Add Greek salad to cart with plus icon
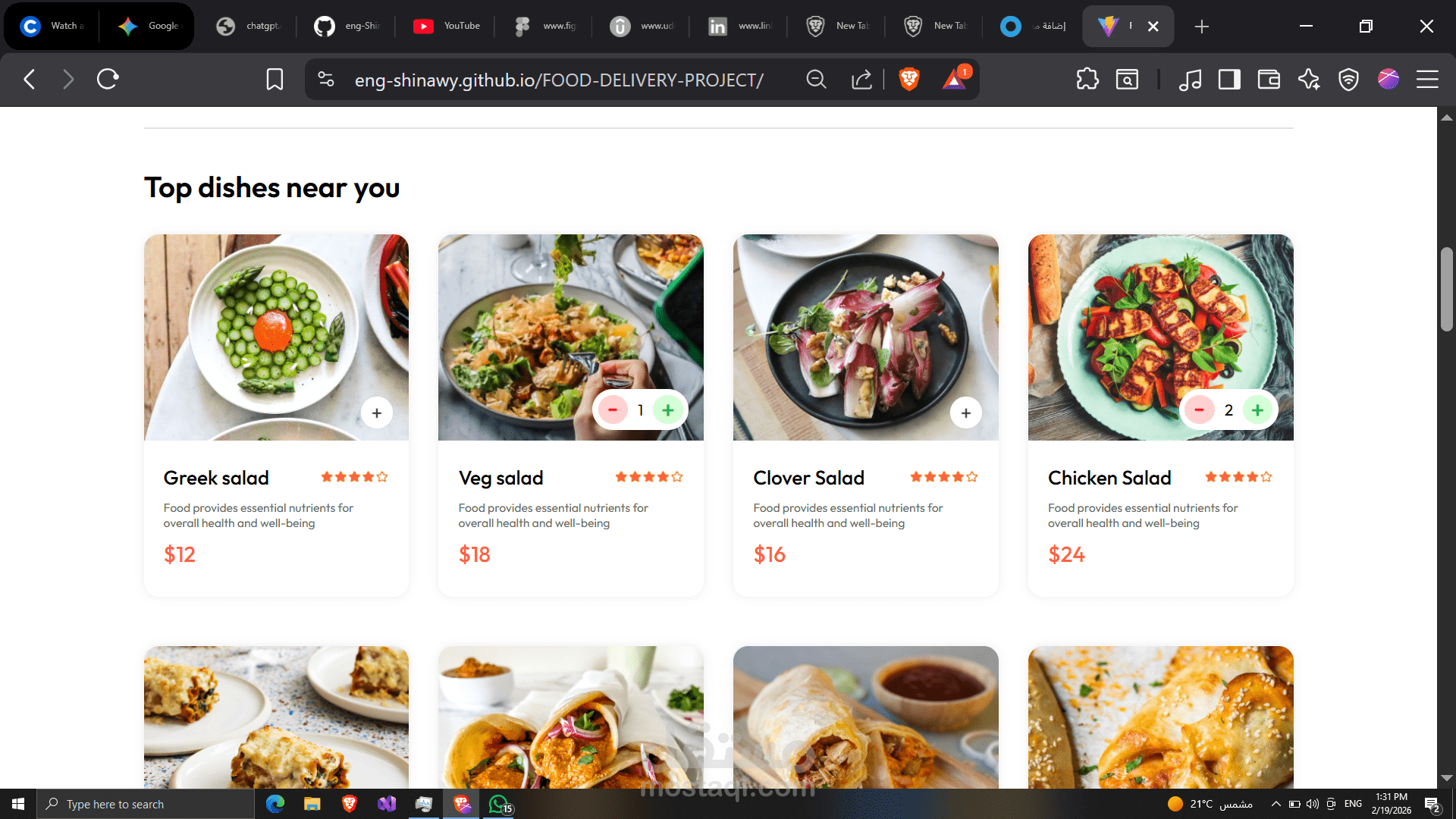1456x819 pixels. point(377,413)
